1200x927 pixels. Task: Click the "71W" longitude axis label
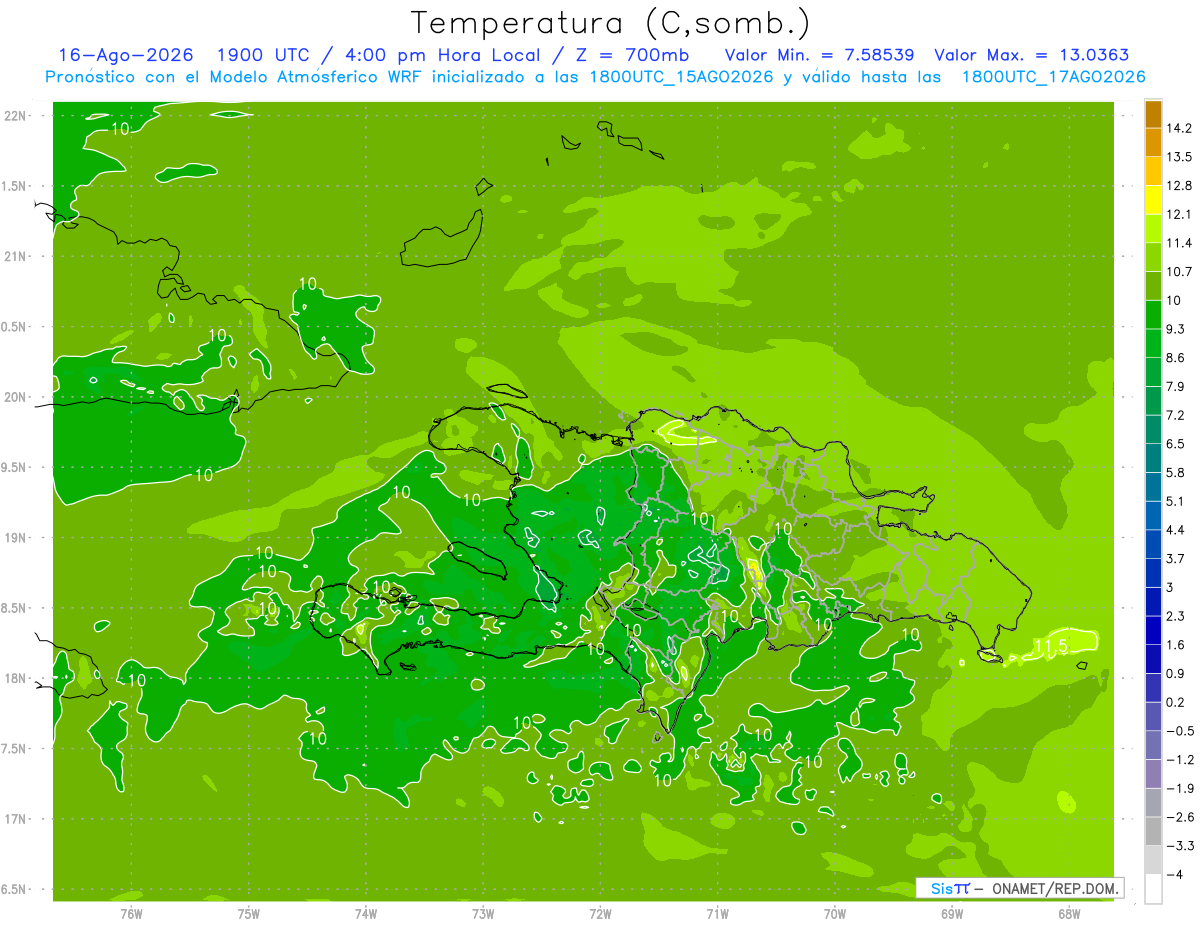pyautogui.click(x=718, y=914)
